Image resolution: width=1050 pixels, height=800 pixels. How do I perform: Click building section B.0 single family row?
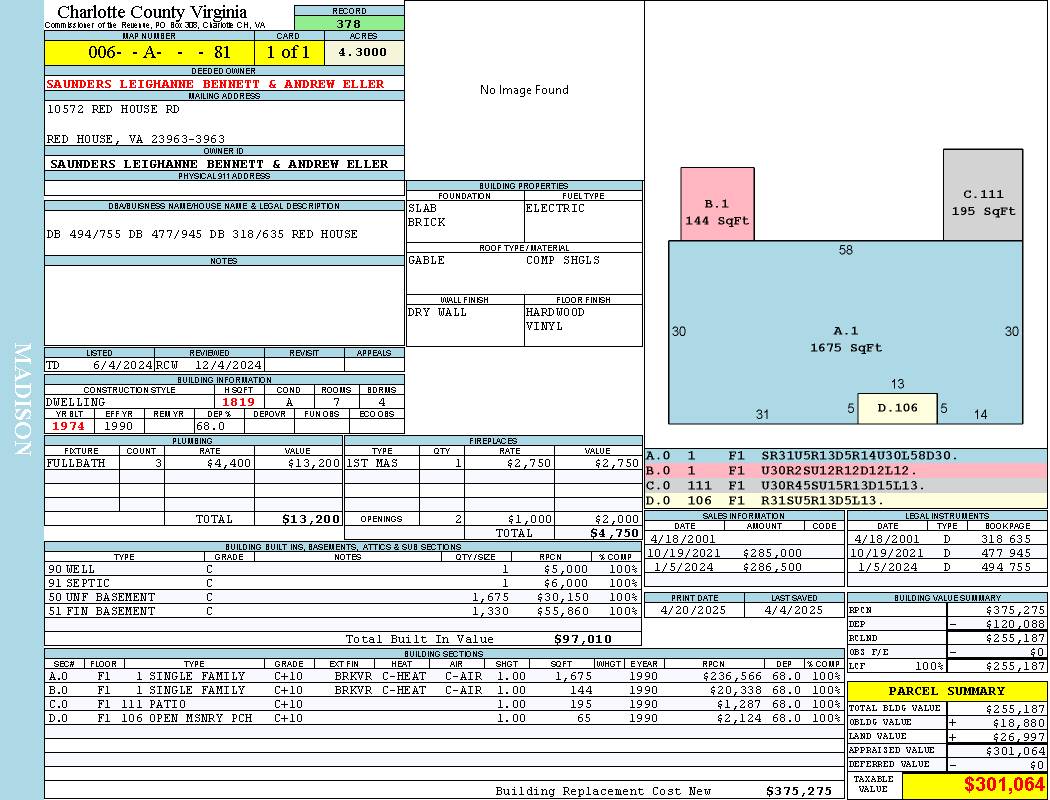pyautogui.click(x=443, y=690)
